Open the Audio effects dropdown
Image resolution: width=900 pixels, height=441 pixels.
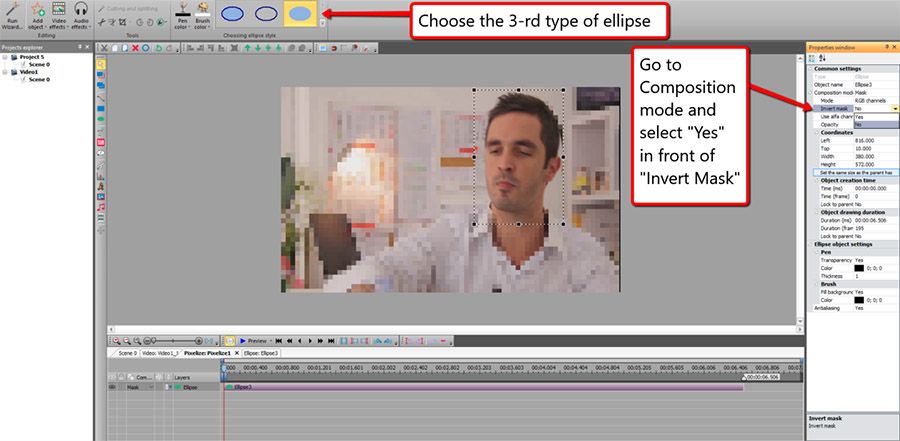(x=80, y=16)
